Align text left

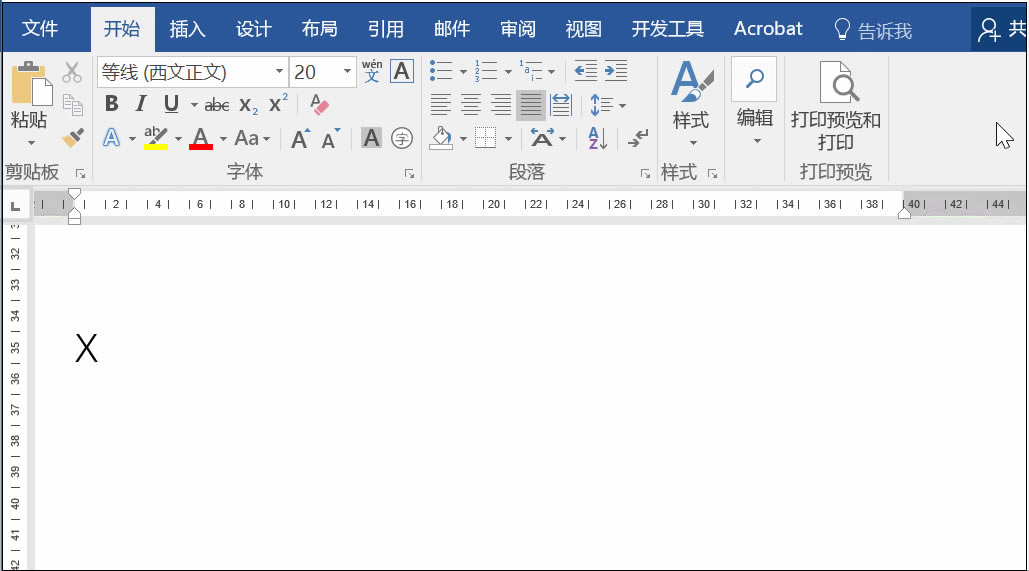(440, 104)
